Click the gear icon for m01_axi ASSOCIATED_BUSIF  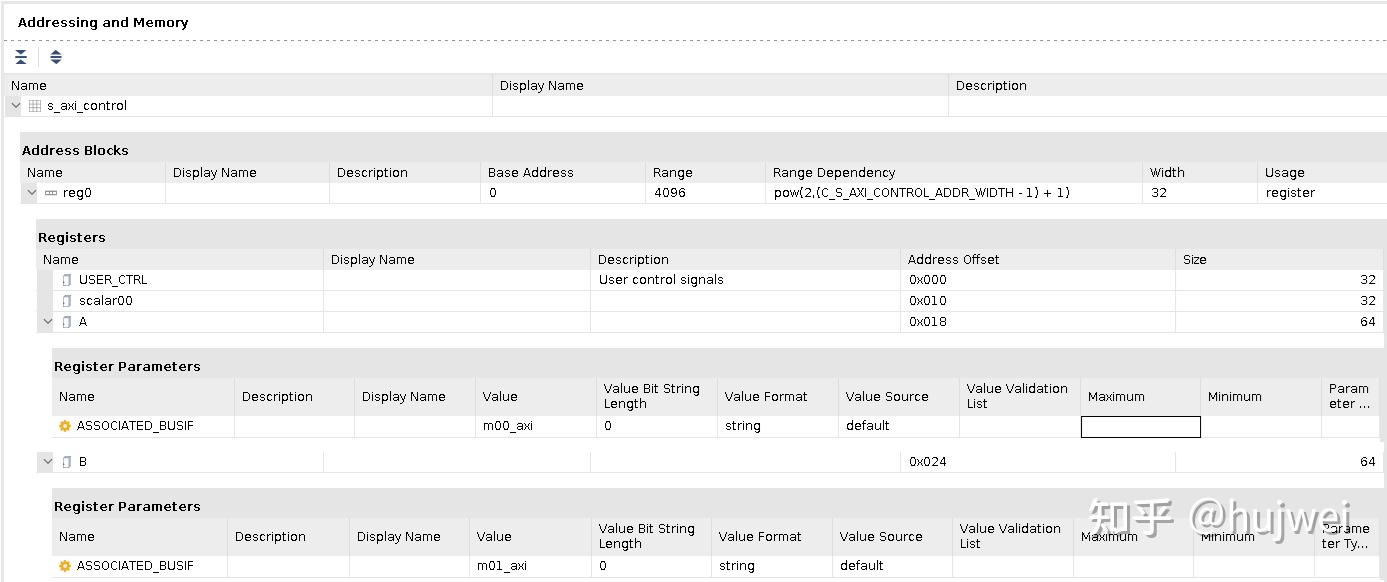64,565
